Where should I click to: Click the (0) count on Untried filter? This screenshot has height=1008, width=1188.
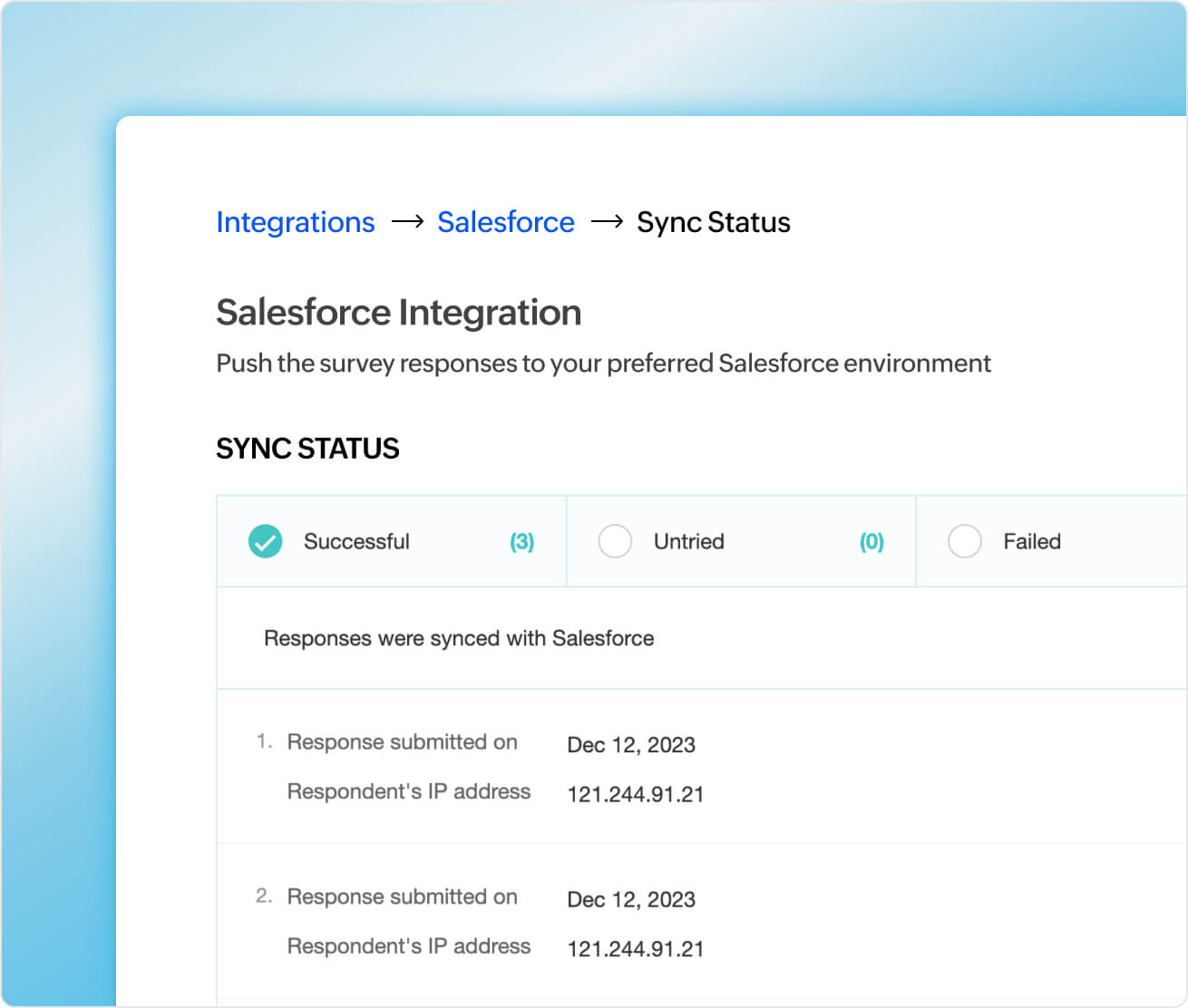pos(872,541)
